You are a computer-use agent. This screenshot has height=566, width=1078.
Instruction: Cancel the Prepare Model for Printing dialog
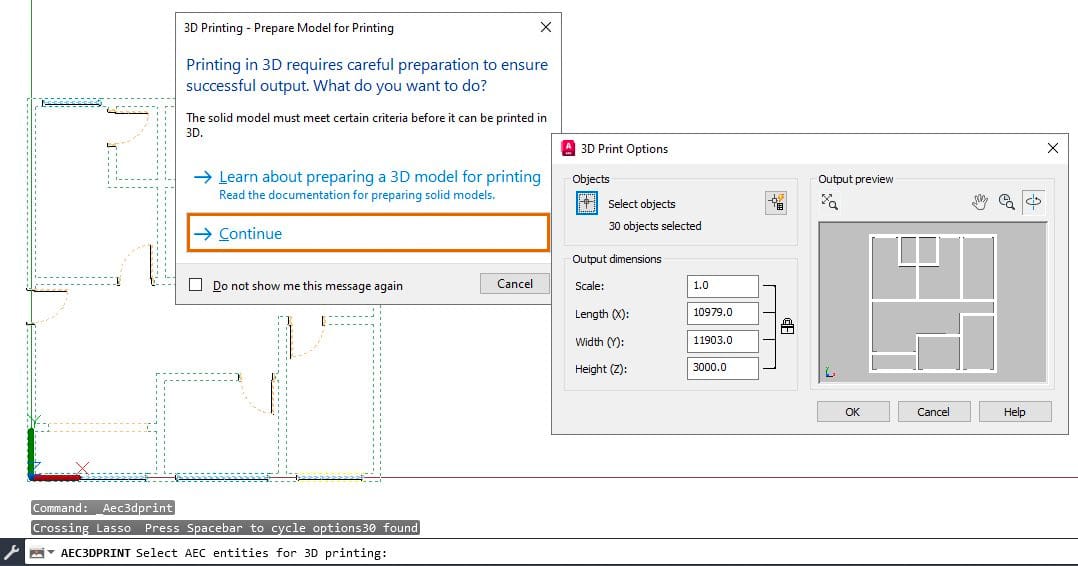(514, 283)
